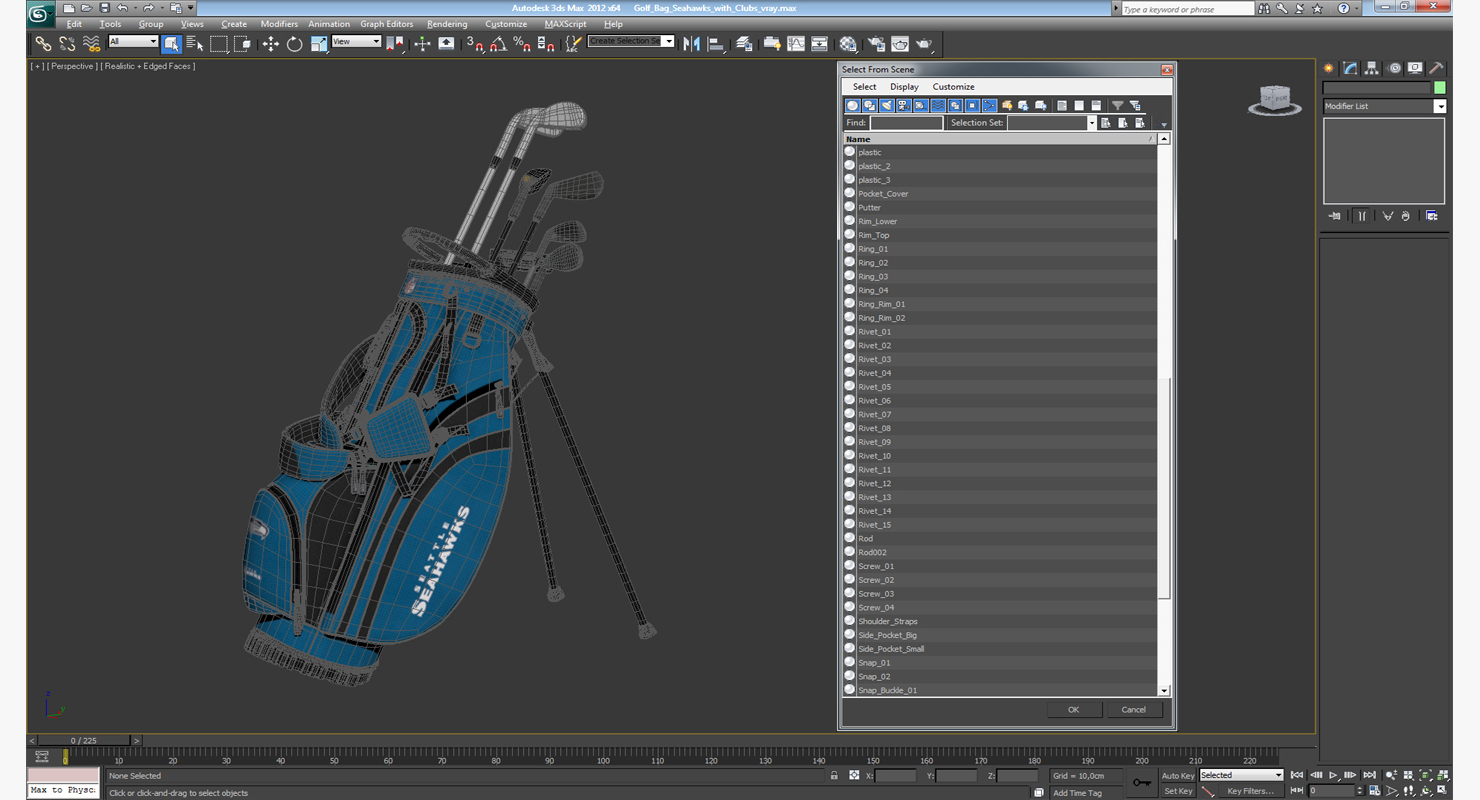Select the Unlink Selection tool
1480x800 pixels.
67,44
